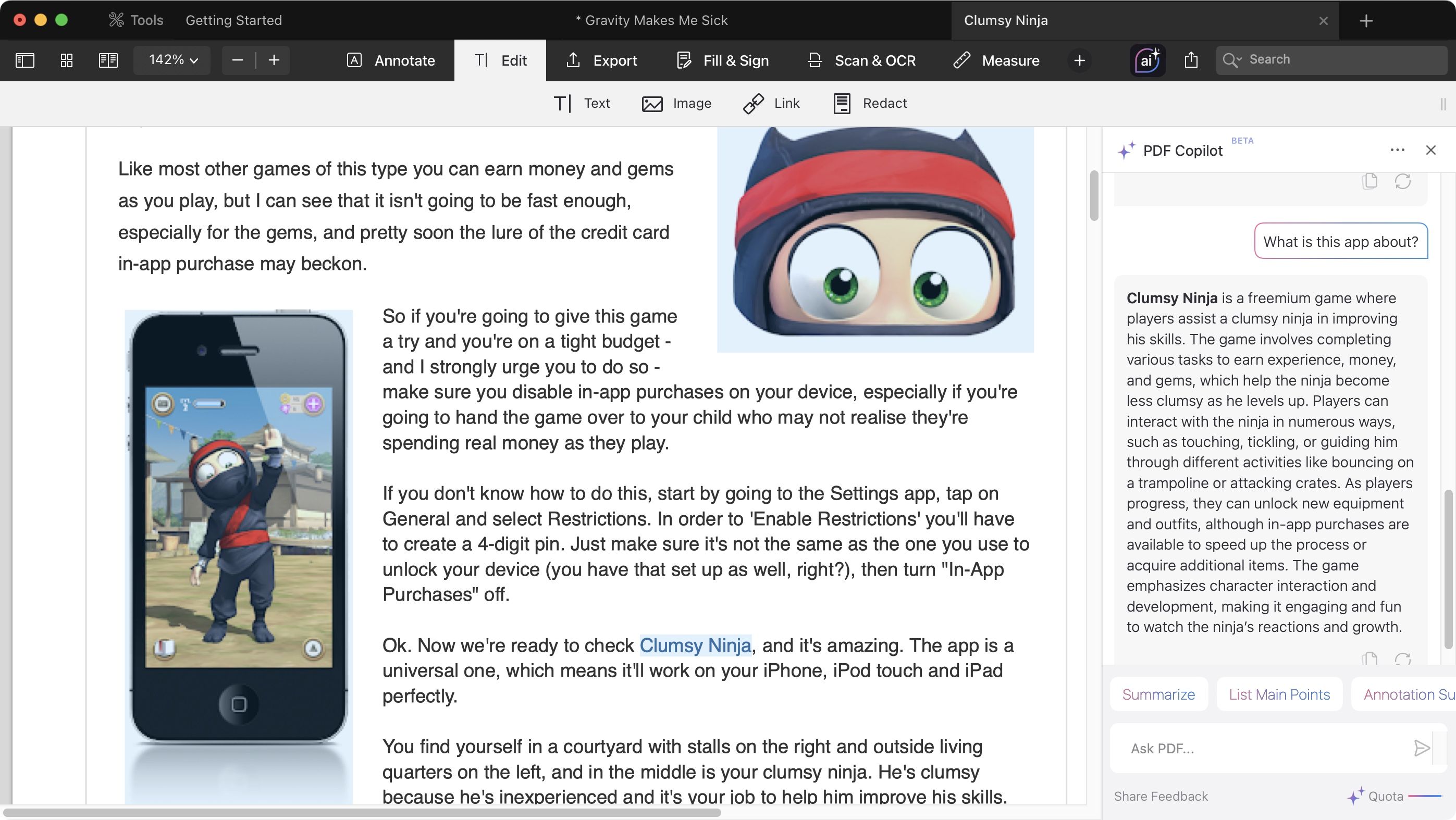Open the Link editing tool
Image resolution: width=1456 pixels, height=820 pixels.
[771, 104]
